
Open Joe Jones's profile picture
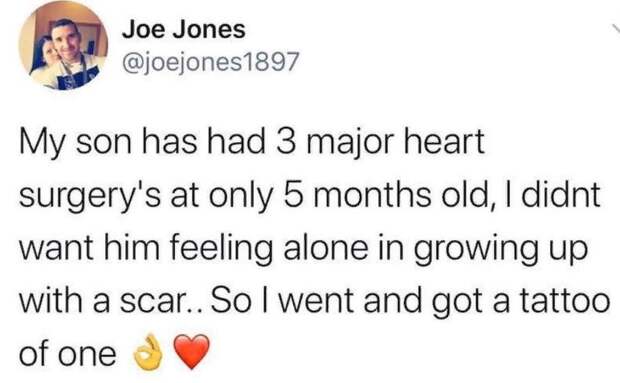pos(63,46)
